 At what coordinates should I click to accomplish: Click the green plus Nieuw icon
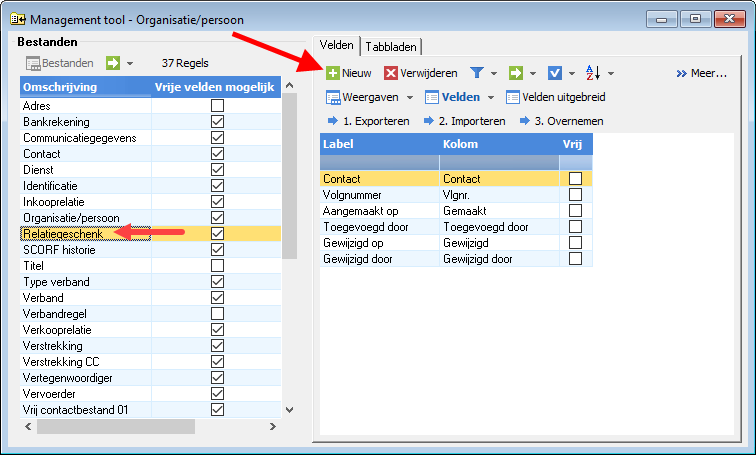coord(333,73)
